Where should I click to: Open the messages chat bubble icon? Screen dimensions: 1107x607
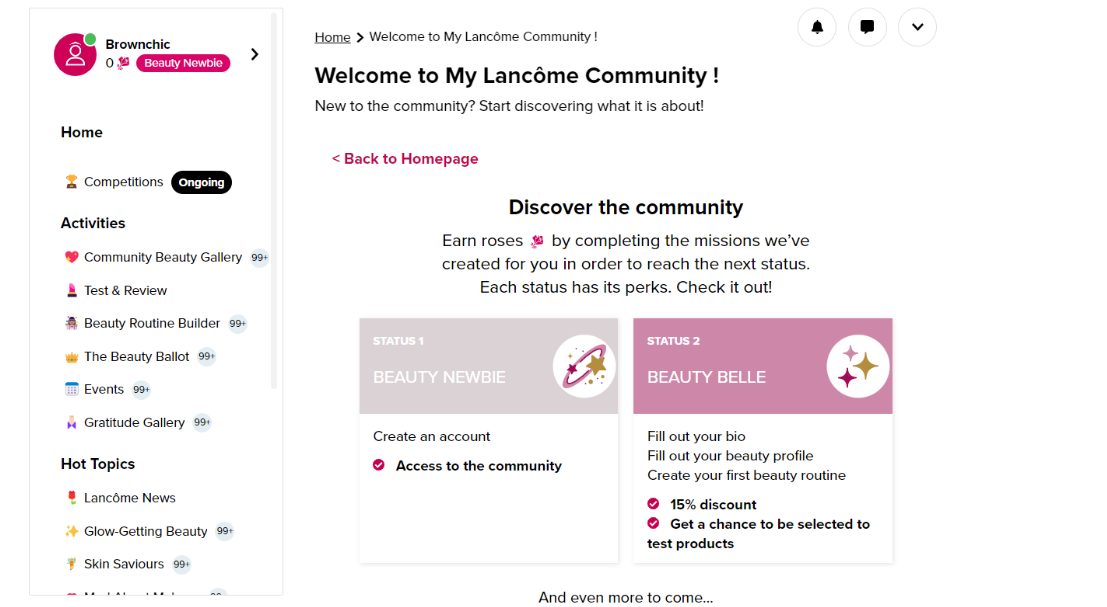(x=867, y=27)
